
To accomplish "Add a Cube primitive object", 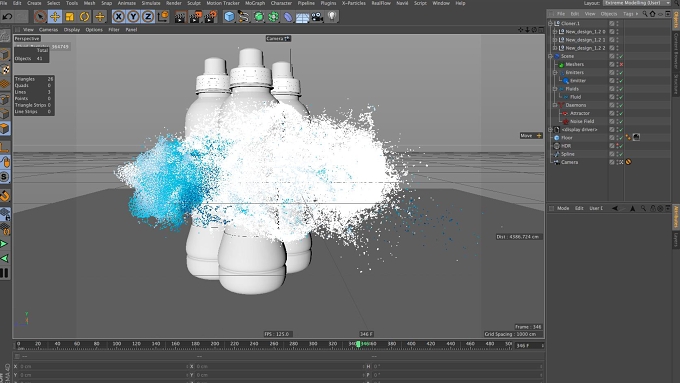I will (229, 17).
